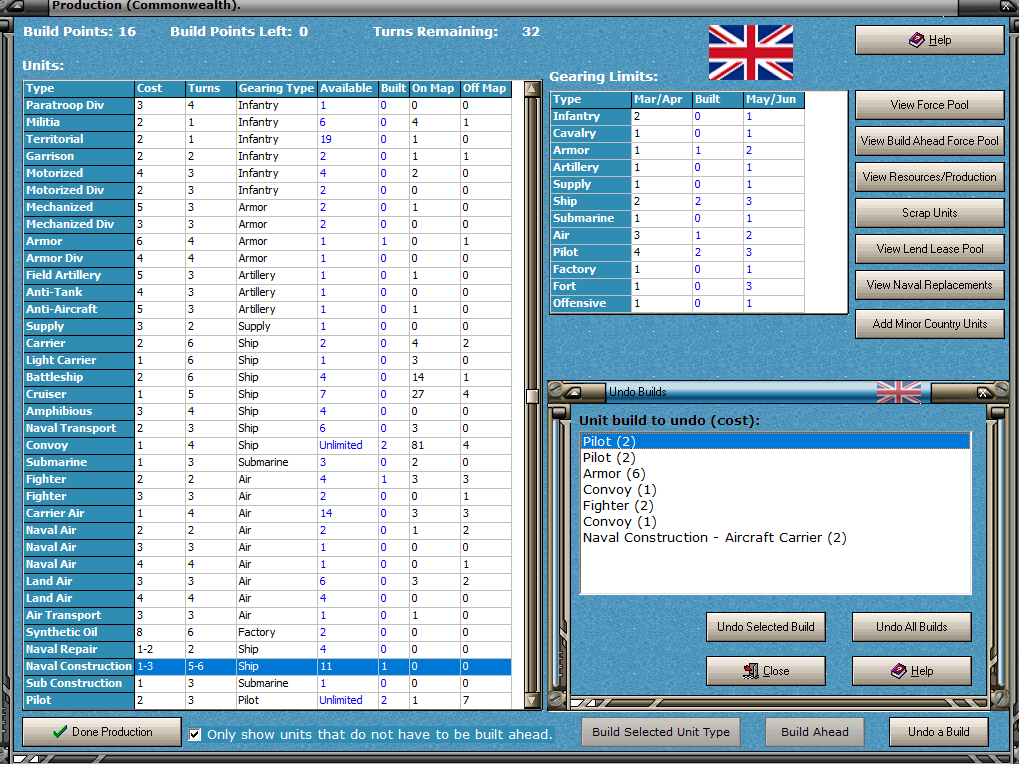Click the Cavalry row in Gearing Limits
Viewport: 1019px width, 764px height.
678,133
